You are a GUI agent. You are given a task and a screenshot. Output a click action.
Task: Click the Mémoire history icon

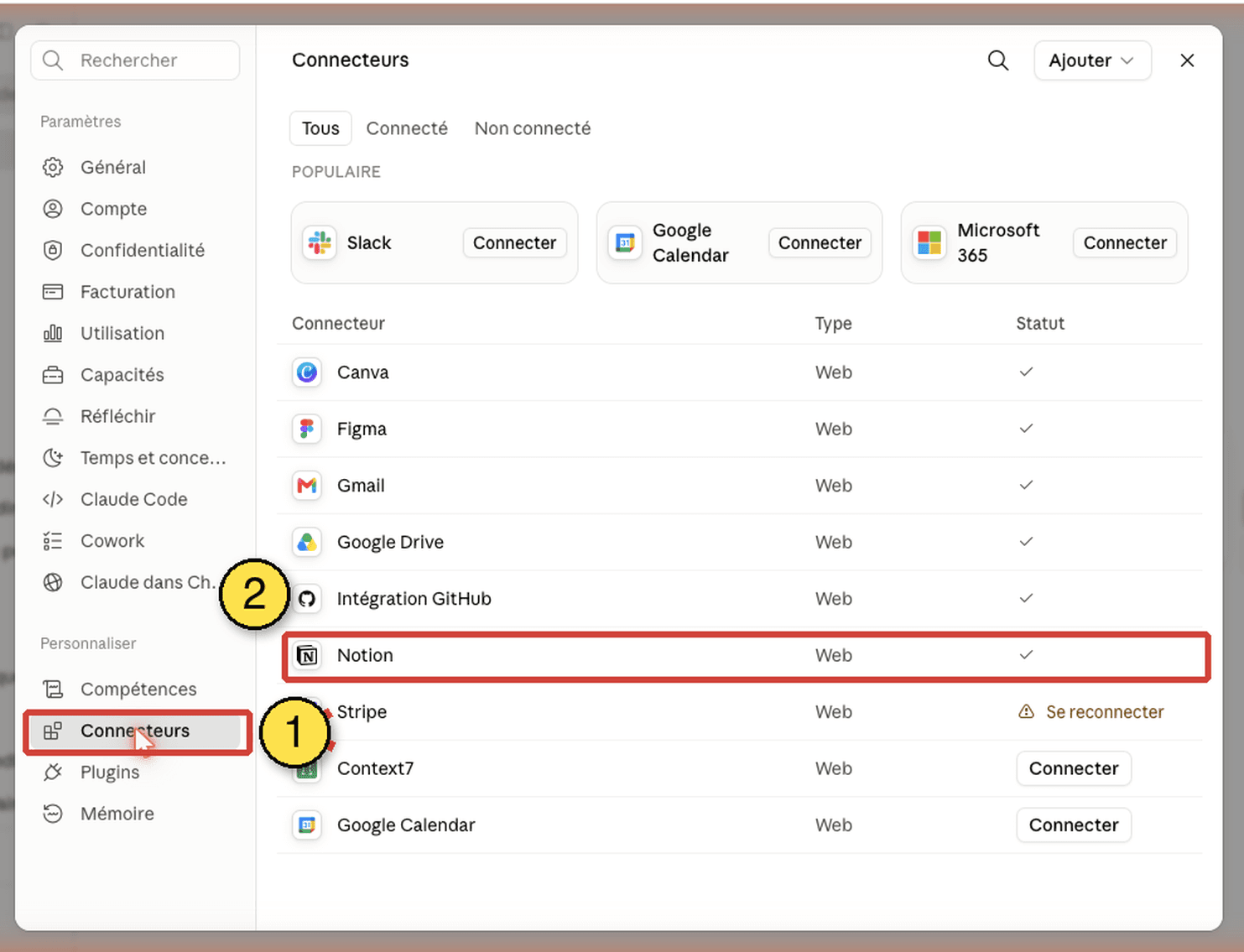coord(53,814)
